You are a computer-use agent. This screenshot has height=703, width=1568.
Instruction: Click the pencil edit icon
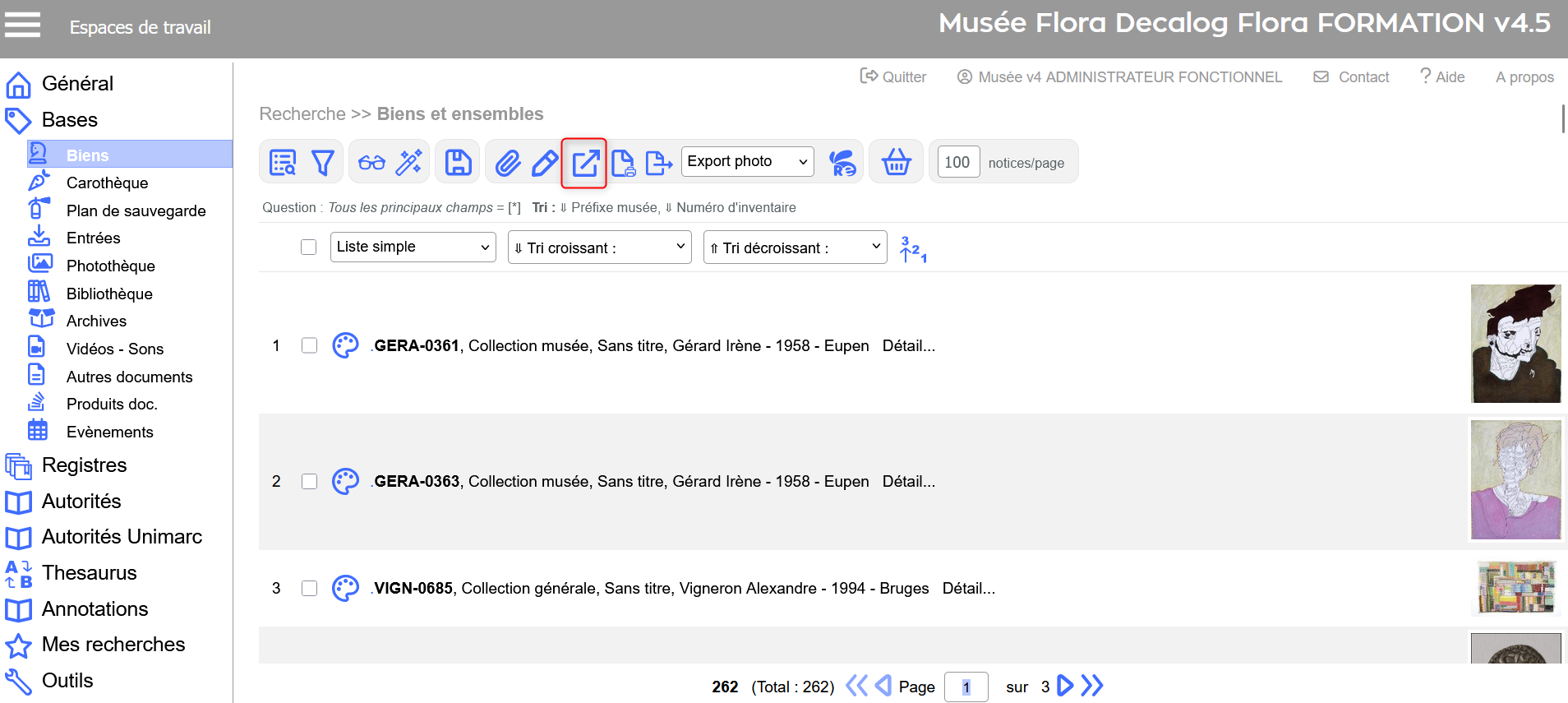[x=544, y=163]
